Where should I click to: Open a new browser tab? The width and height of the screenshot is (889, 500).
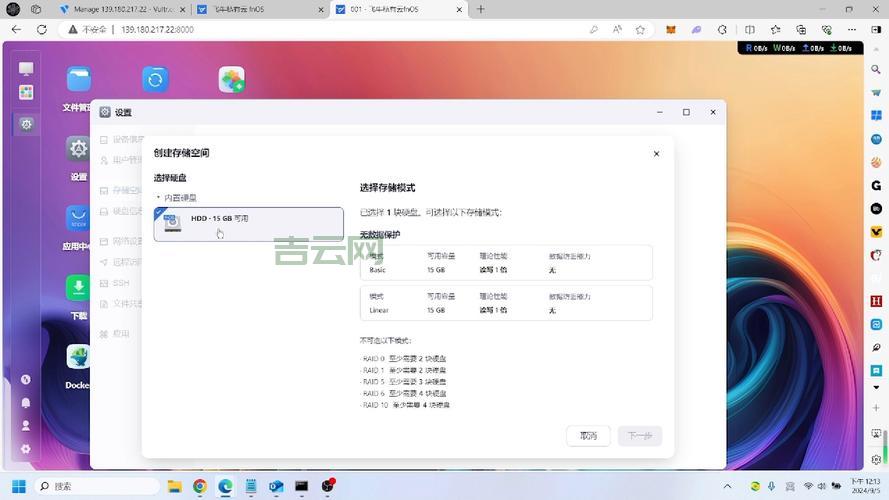pyautogui.click(x=480, y=9)
